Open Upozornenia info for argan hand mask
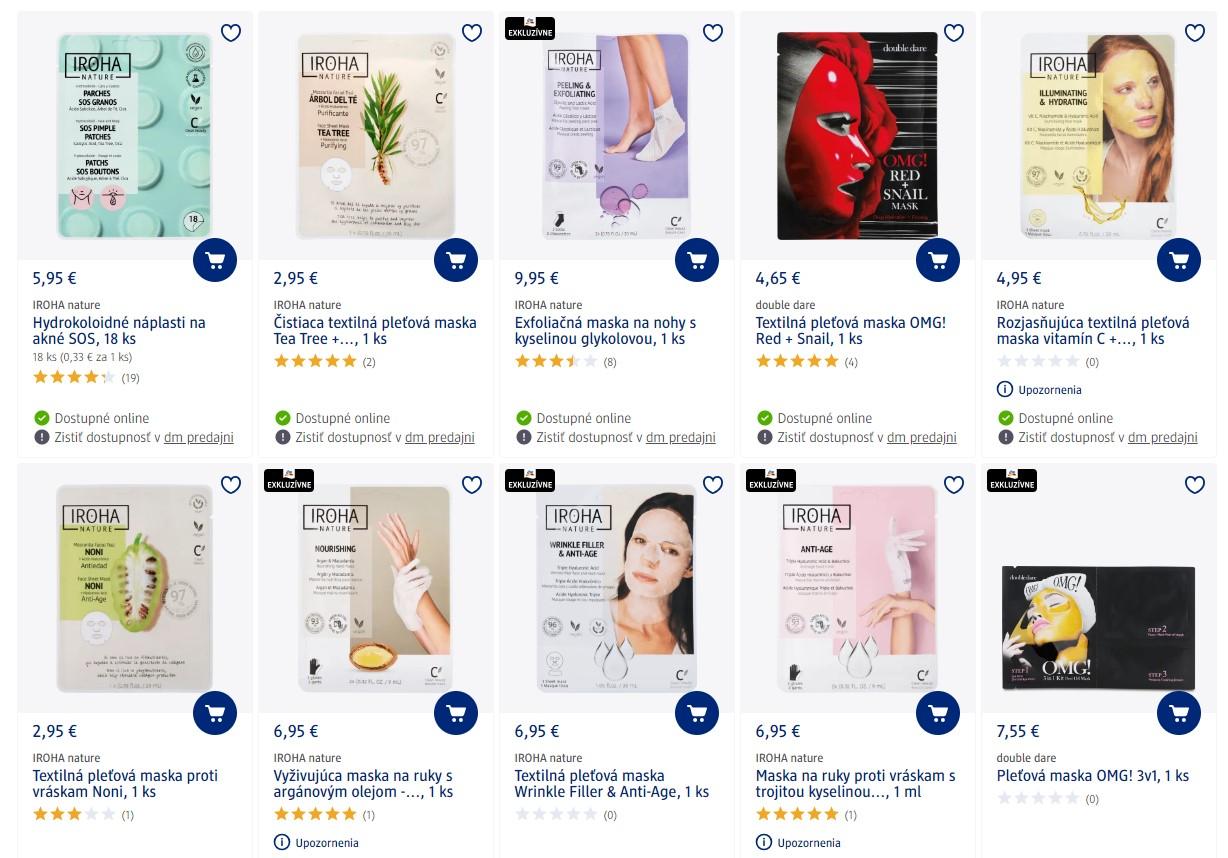The height and width of the screenshot is (858, 1228). [x=316, y=843]
